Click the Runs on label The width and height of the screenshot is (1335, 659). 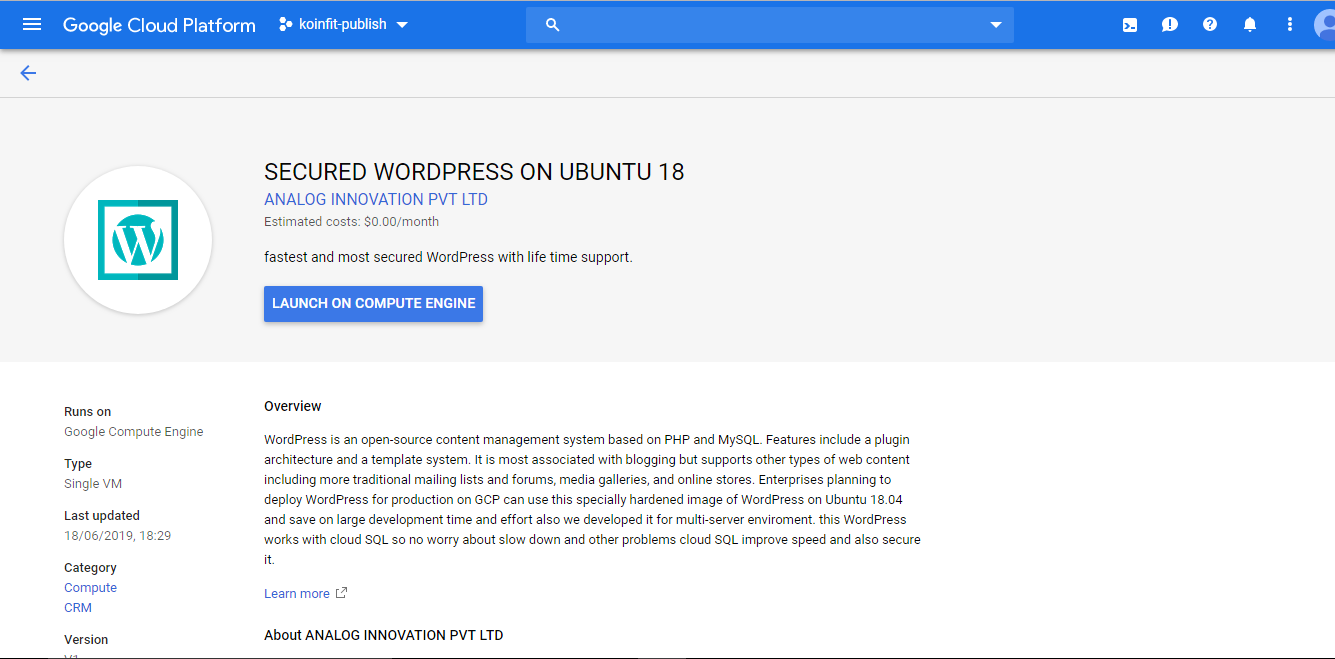88,412
